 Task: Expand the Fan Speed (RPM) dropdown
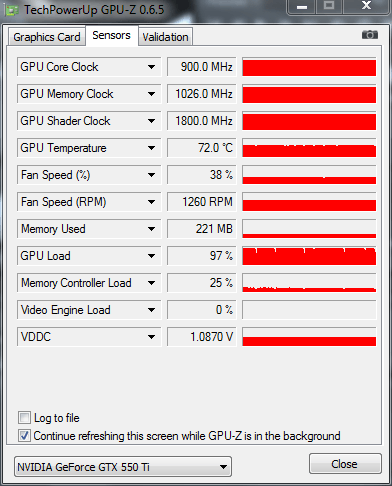pos(151,202)
